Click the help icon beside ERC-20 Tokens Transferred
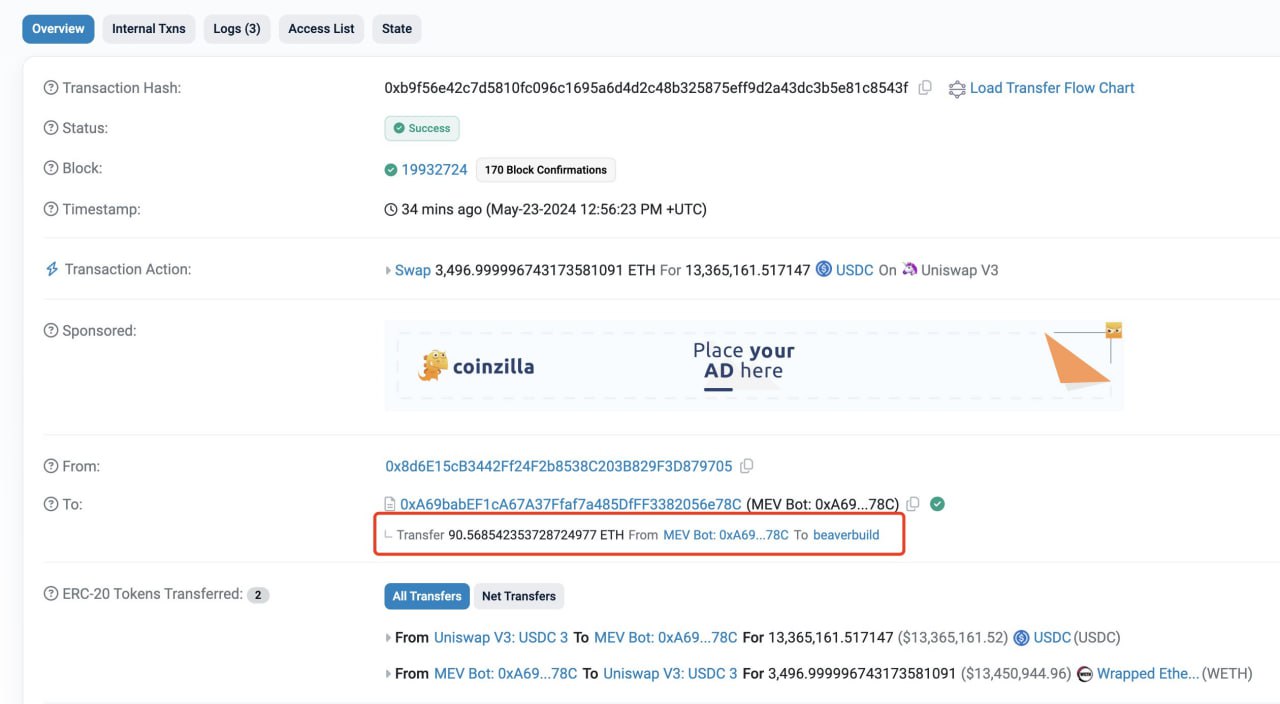 point(51,594)
